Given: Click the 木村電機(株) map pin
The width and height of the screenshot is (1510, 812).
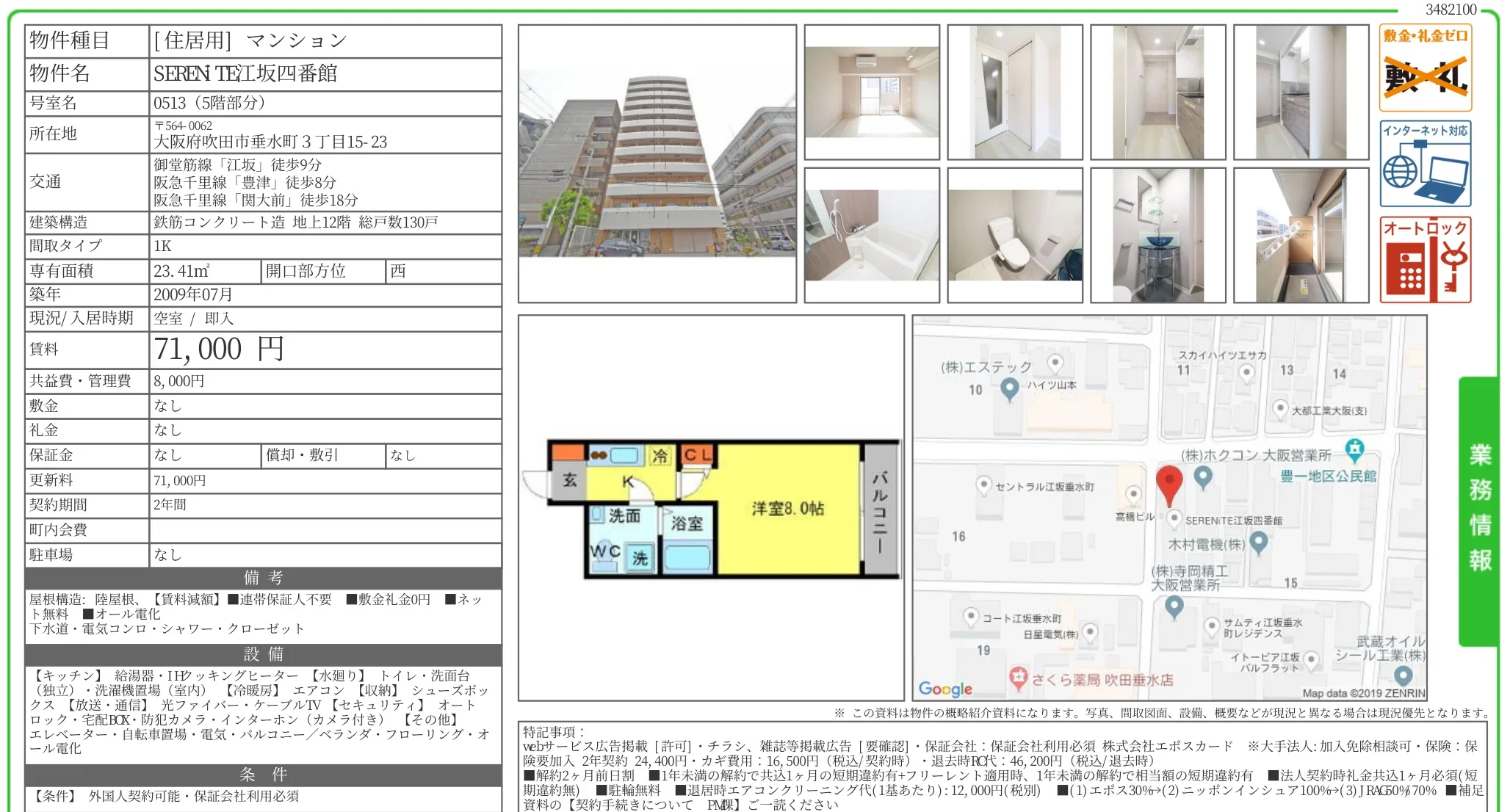Looking at the screenshot, I should (1259, 543).
